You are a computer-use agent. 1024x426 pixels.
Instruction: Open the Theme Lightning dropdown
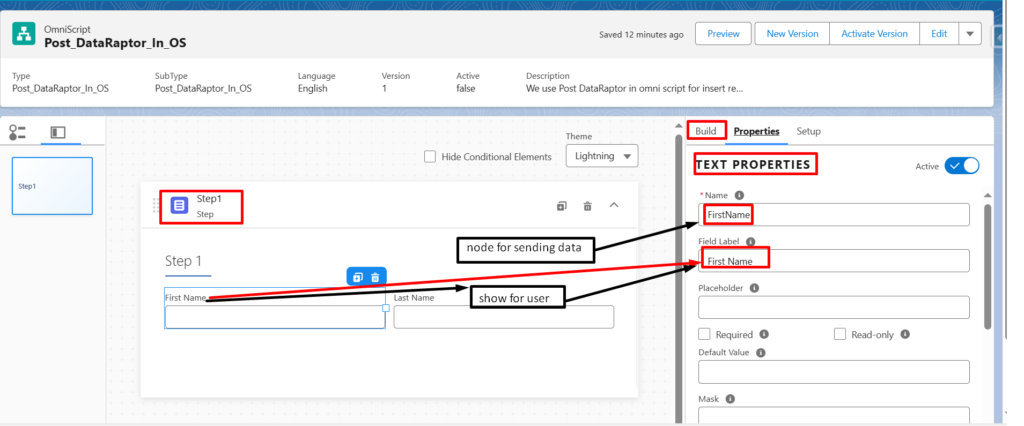[x=602, y=156]
